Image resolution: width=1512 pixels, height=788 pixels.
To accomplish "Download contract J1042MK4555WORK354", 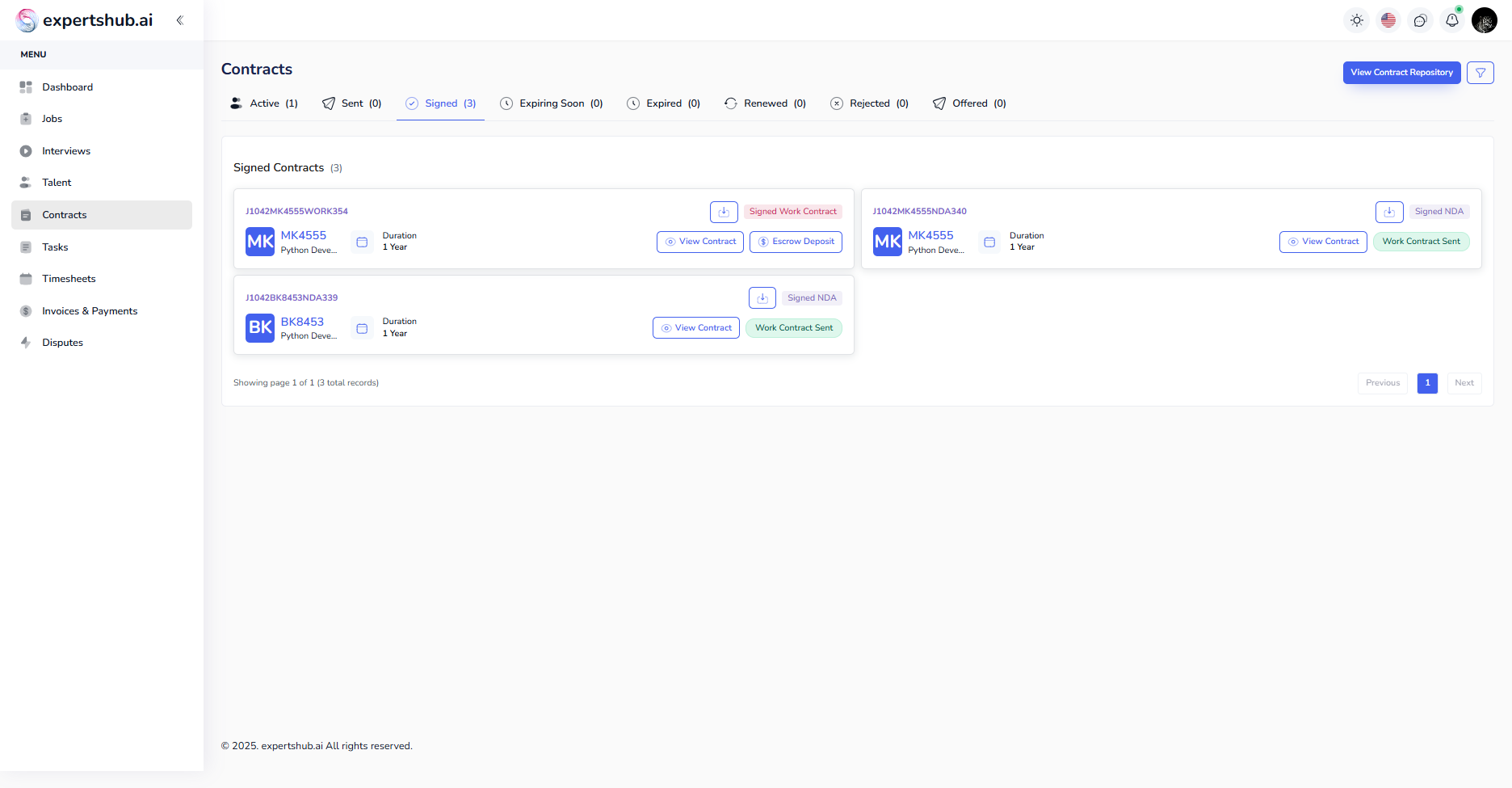I will click(x=724, y=212).
